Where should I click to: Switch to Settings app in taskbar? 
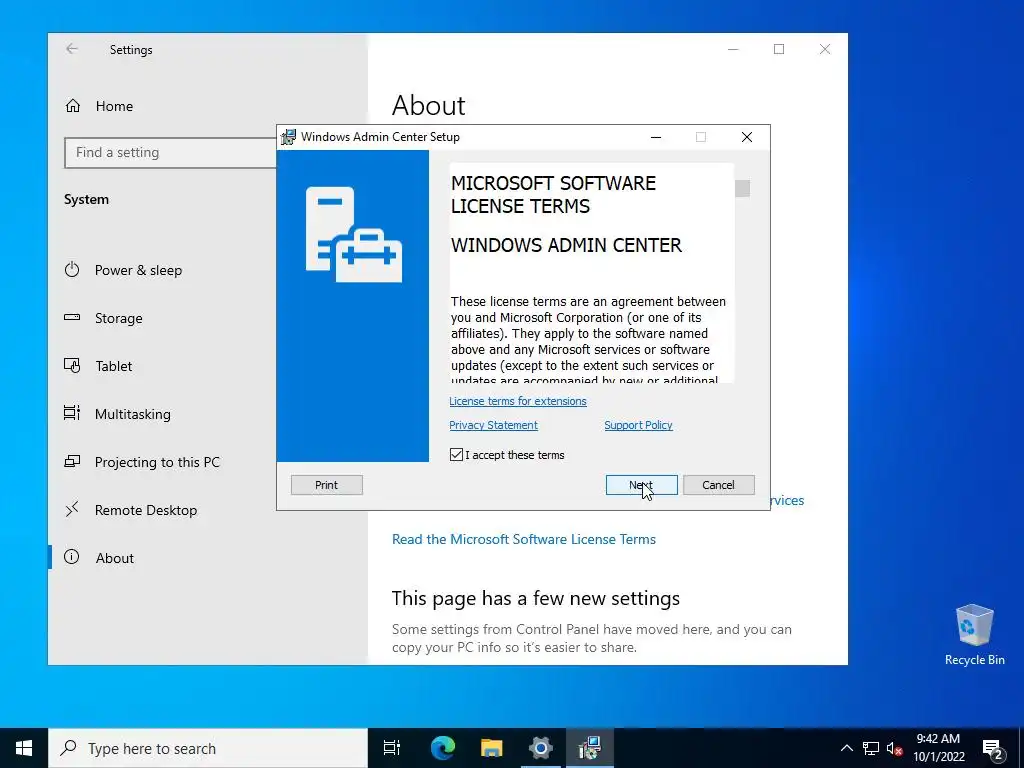[x=541, y=748]
